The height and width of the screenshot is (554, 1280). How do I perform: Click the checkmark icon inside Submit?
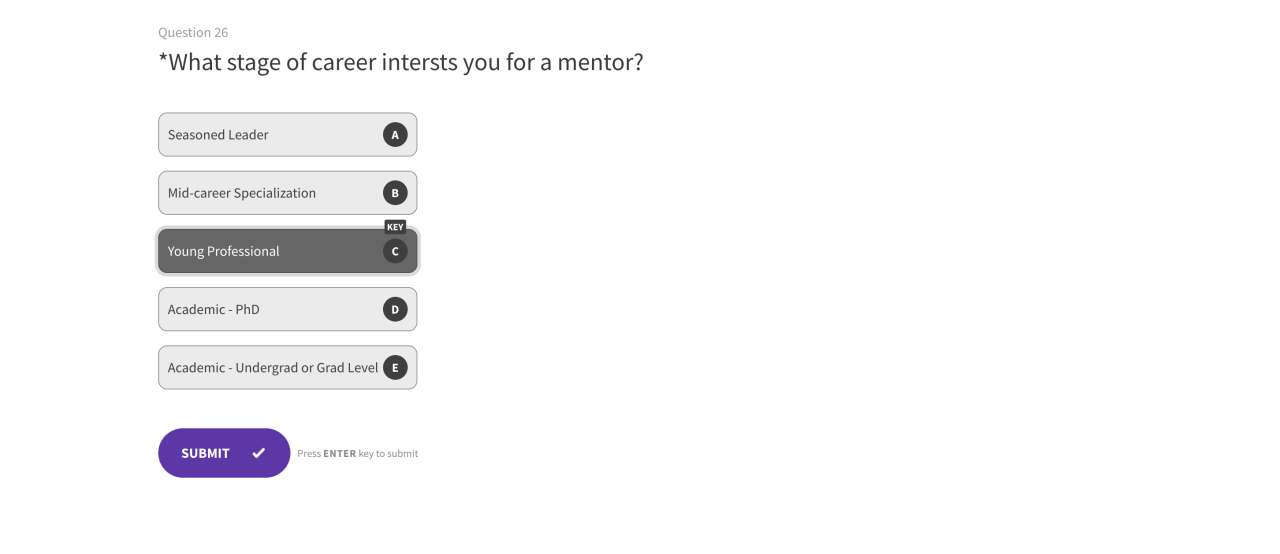pyautogui.click(x=259, y=453)
